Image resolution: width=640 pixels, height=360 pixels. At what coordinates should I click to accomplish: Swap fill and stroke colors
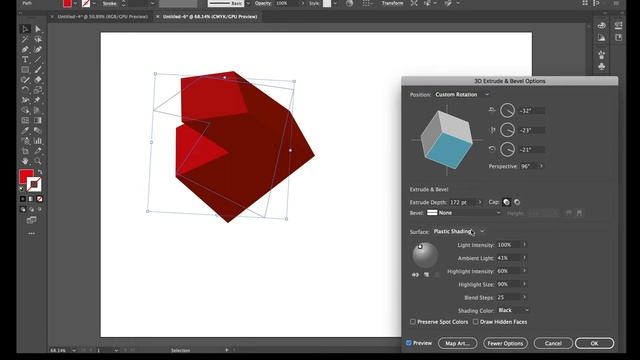point(40,172)
